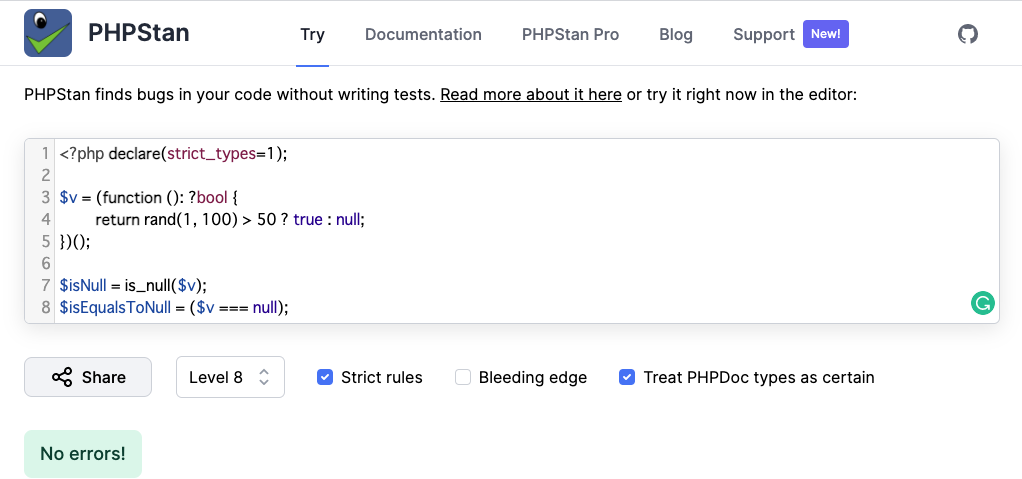Click the PHPStan title text
This screenshot has height=479, width=1022.
(139, 33)
